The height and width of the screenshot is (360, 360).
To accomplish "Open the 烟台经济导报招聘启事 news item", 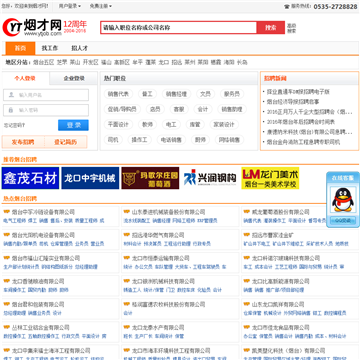I will [x=293, y=102].
